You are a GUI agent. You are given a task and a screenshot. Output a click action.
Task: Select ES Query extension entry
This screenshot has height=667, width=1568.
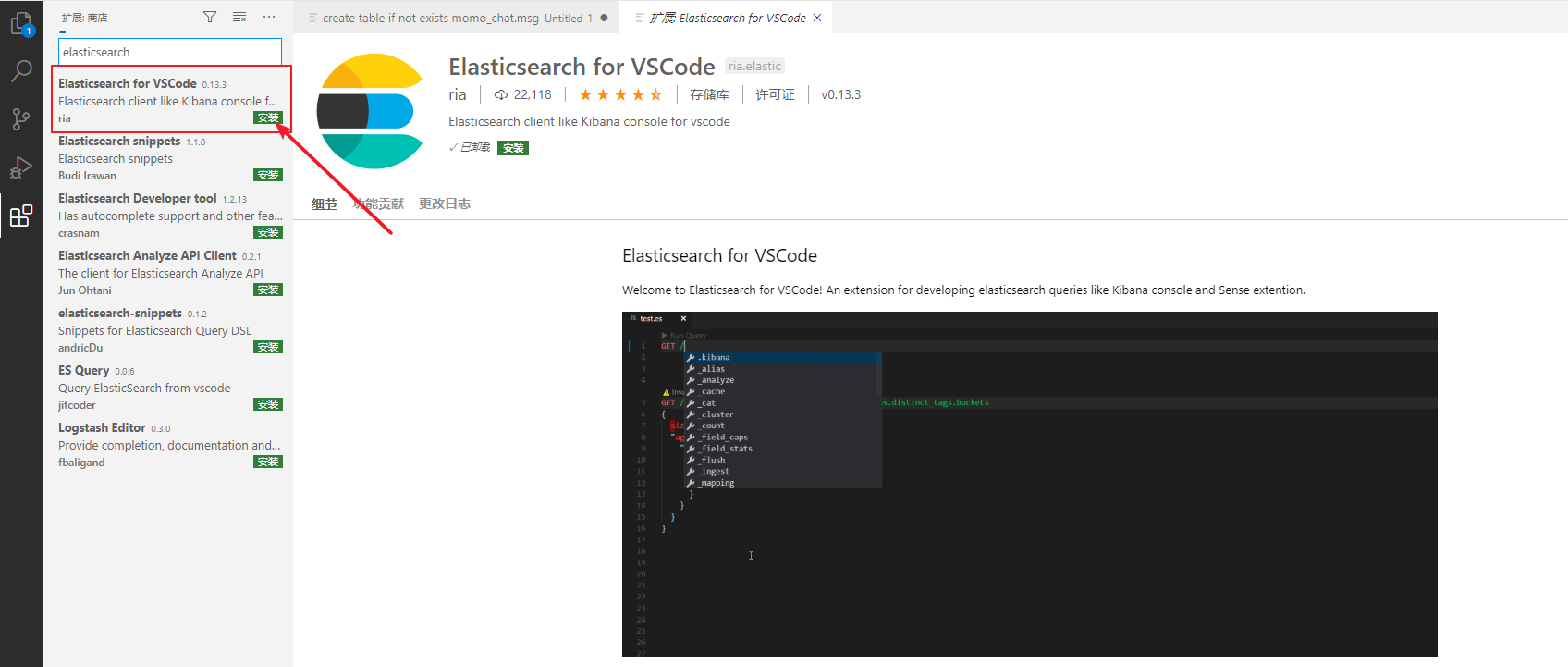(x=168, y=388)
